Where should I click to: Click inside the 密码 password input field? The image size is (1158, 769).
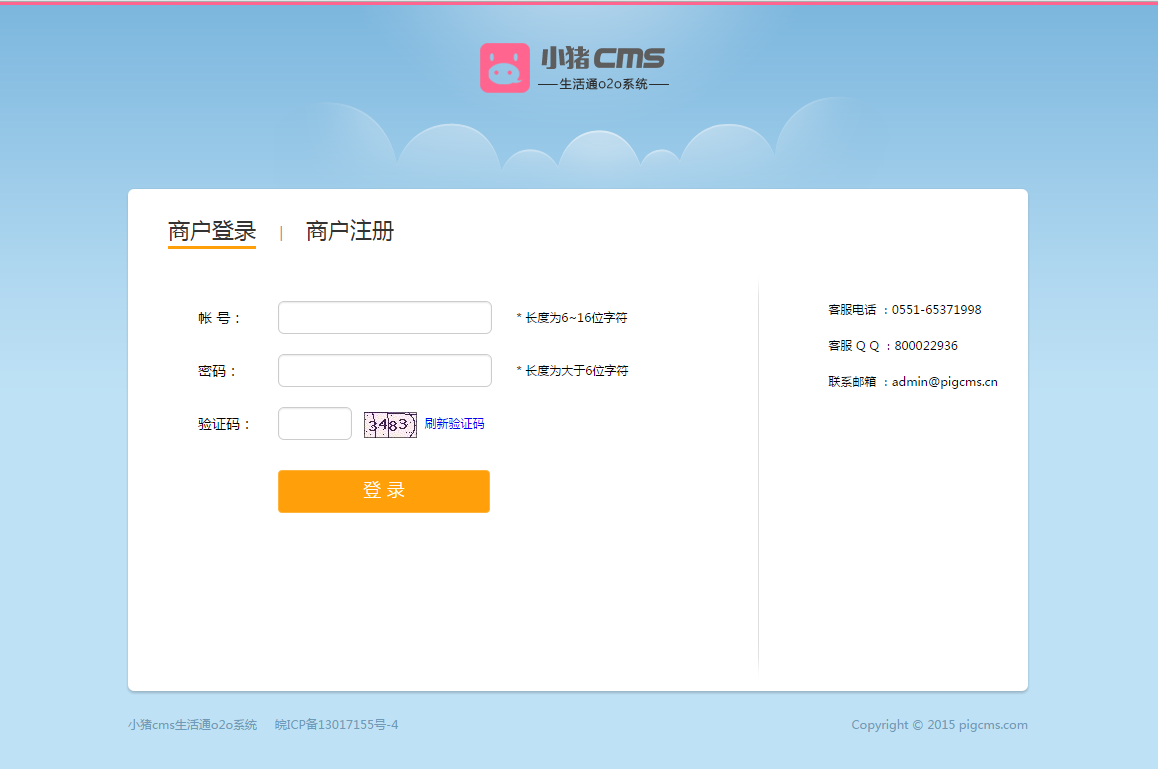(384, 370)
